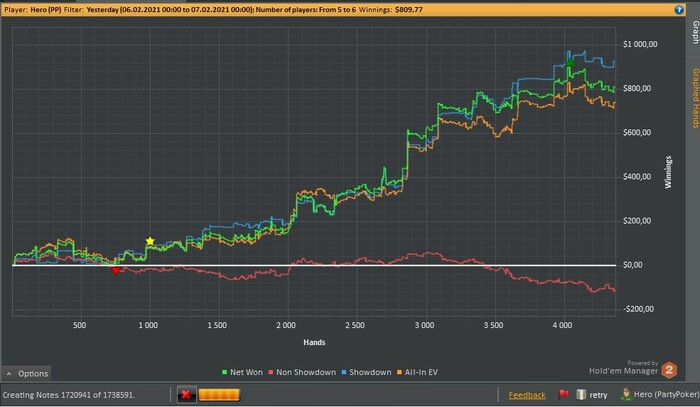Click the red flag icon
Screen dimensions: 700x407
(x=563, y=394)
